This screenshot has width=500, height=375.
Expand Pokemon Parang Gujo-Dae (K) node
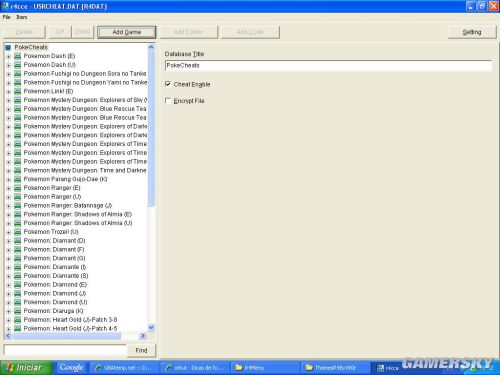pyautogui.click(x=9, y=180)
